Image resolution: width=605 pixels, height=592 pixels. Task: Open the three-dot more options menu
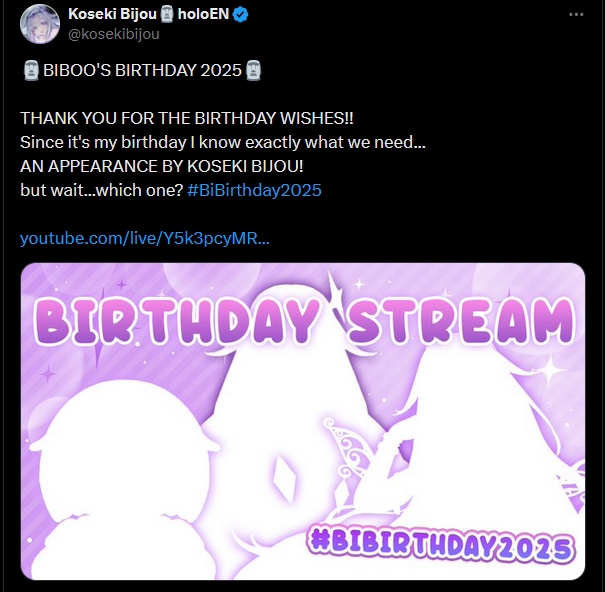point(576,14)
